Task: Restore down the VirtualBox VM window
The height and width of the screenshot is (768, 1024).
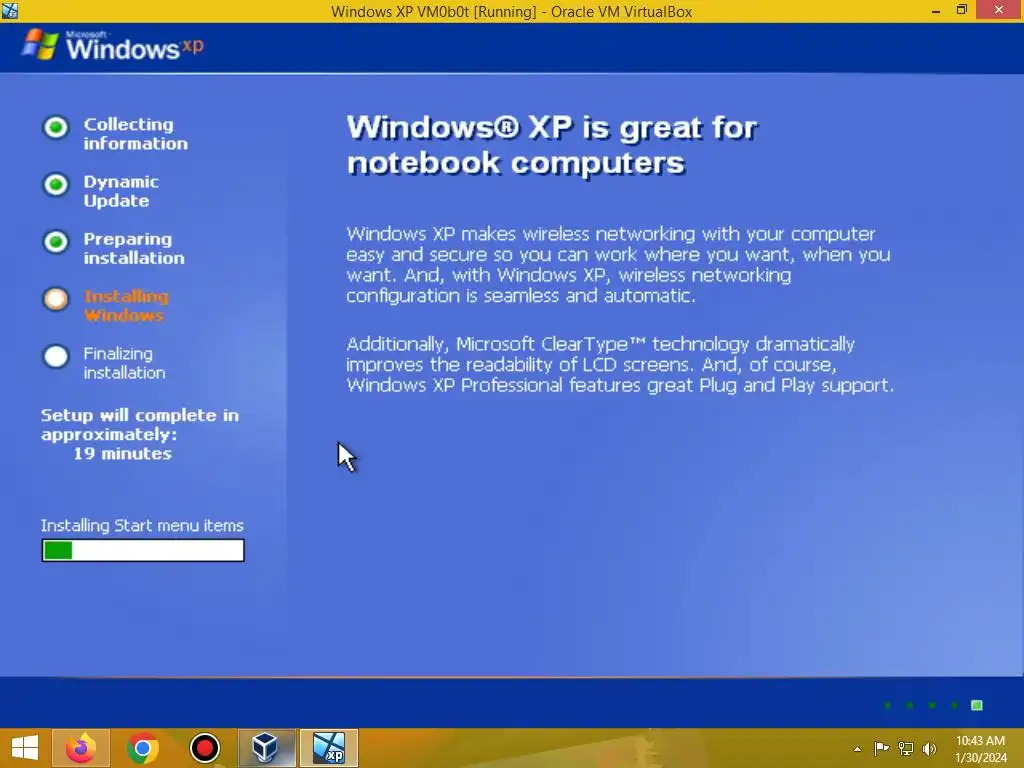Action: point(961,10)
